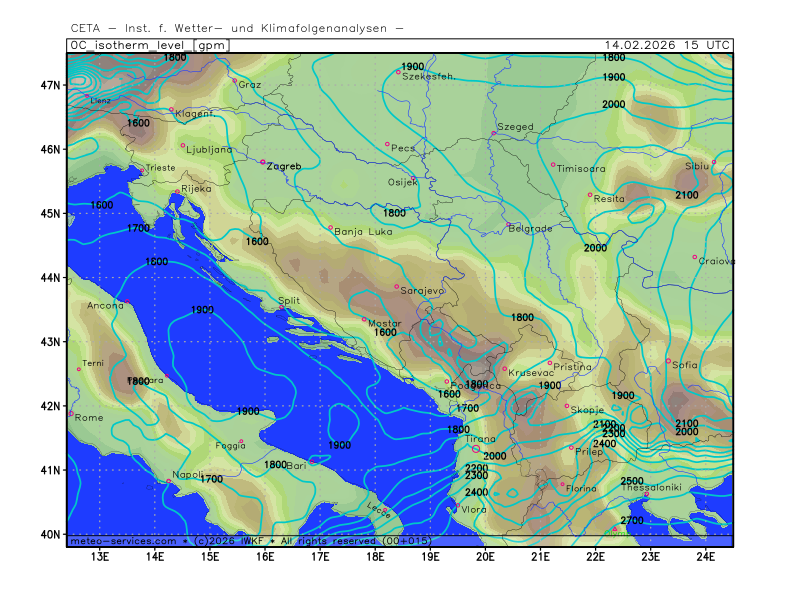800x600 pixels.
Task: Click the Skopje city label
Action: (588, 410)
